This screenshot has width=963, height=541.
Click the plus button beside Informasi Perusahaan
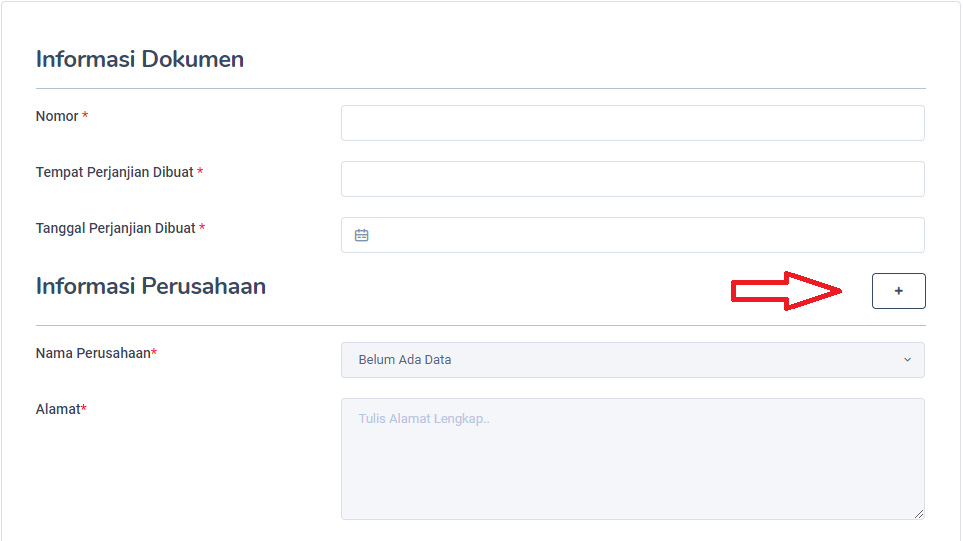point(898,291)
